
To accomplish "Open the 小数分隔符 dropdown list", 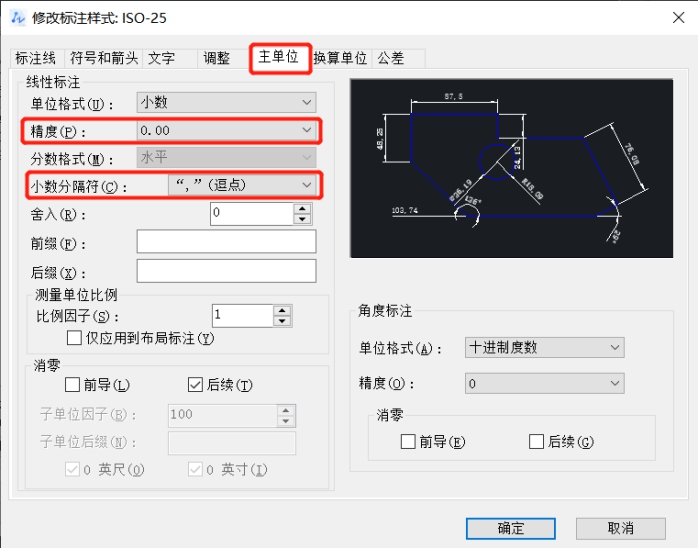I will 242,185.
